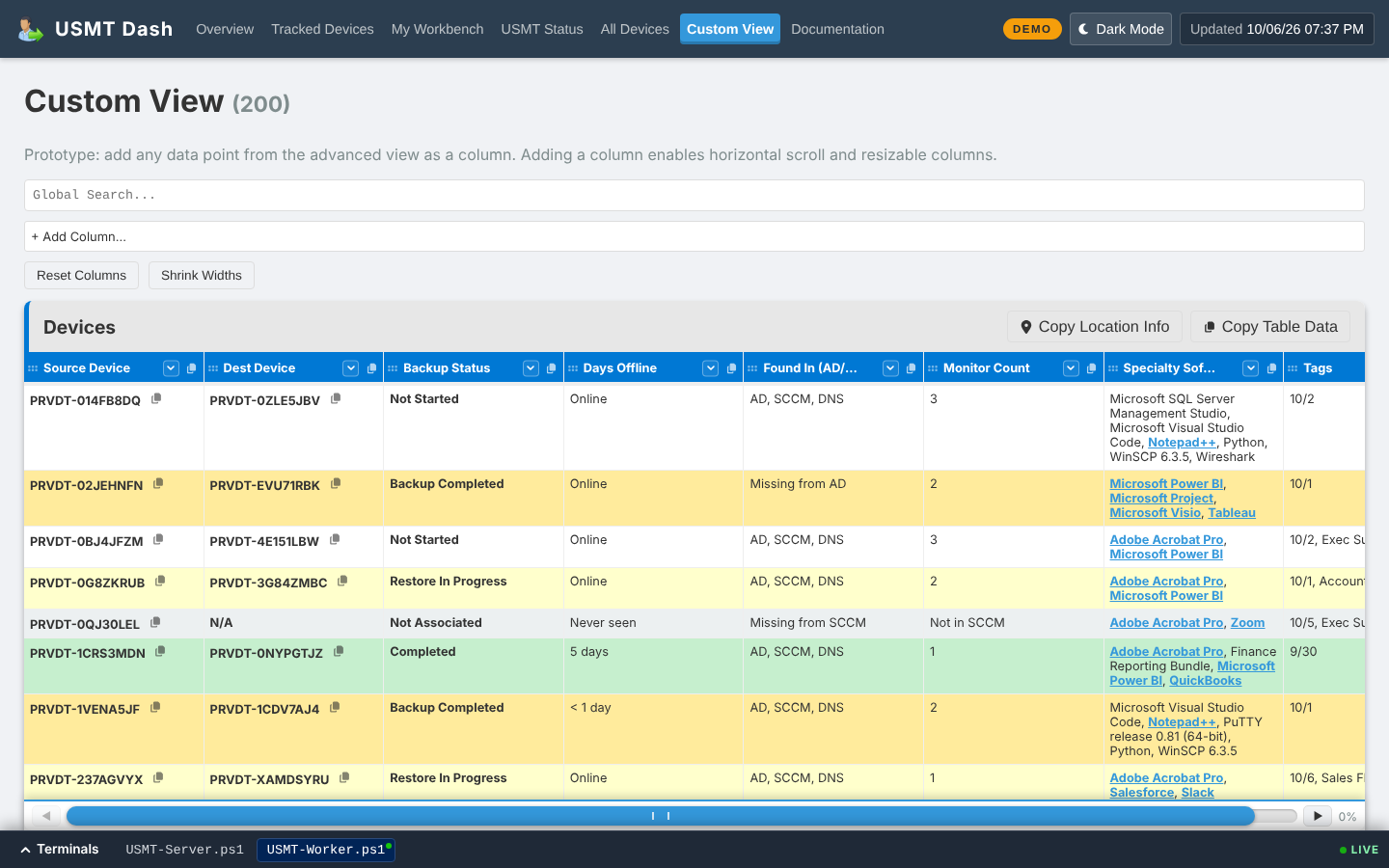This screenshot has height=868, width=1389.
Task: Switch to the Tracked Devices tab
Action: pyautogui.click(x=322, y=29)
